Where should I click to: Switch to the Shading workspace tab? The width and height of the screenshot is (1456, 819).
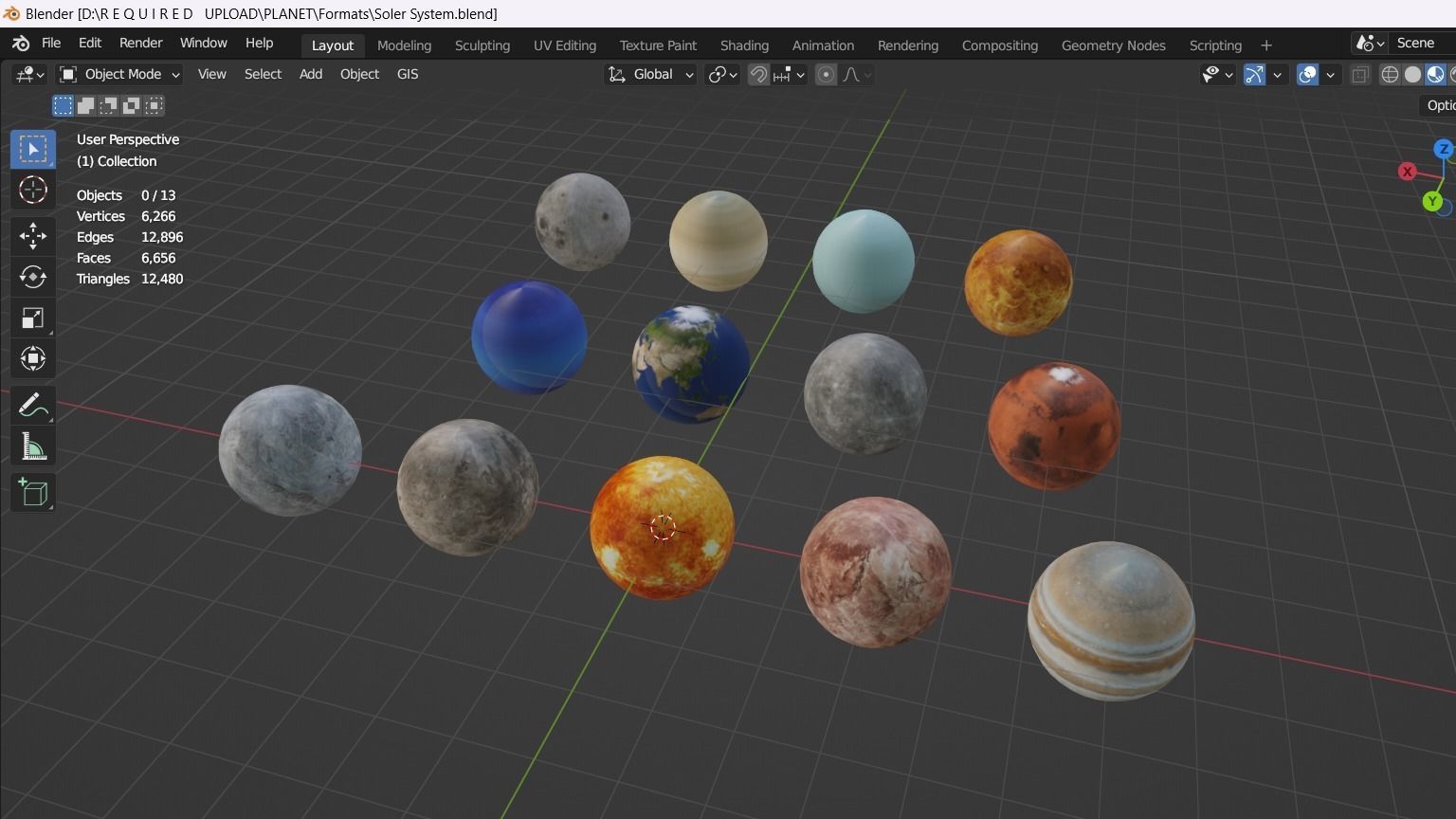point(744,45)
